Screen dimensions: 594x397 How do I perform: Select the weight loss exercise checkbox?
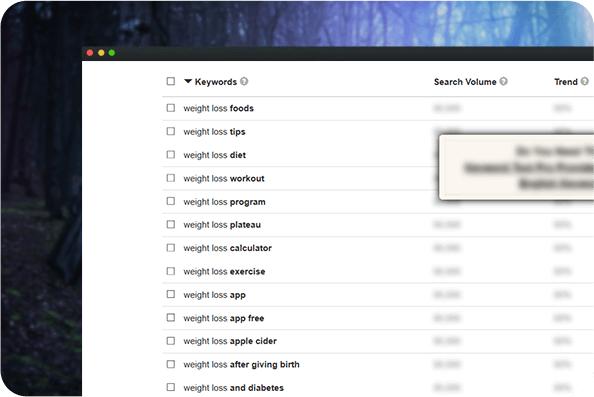171,271
